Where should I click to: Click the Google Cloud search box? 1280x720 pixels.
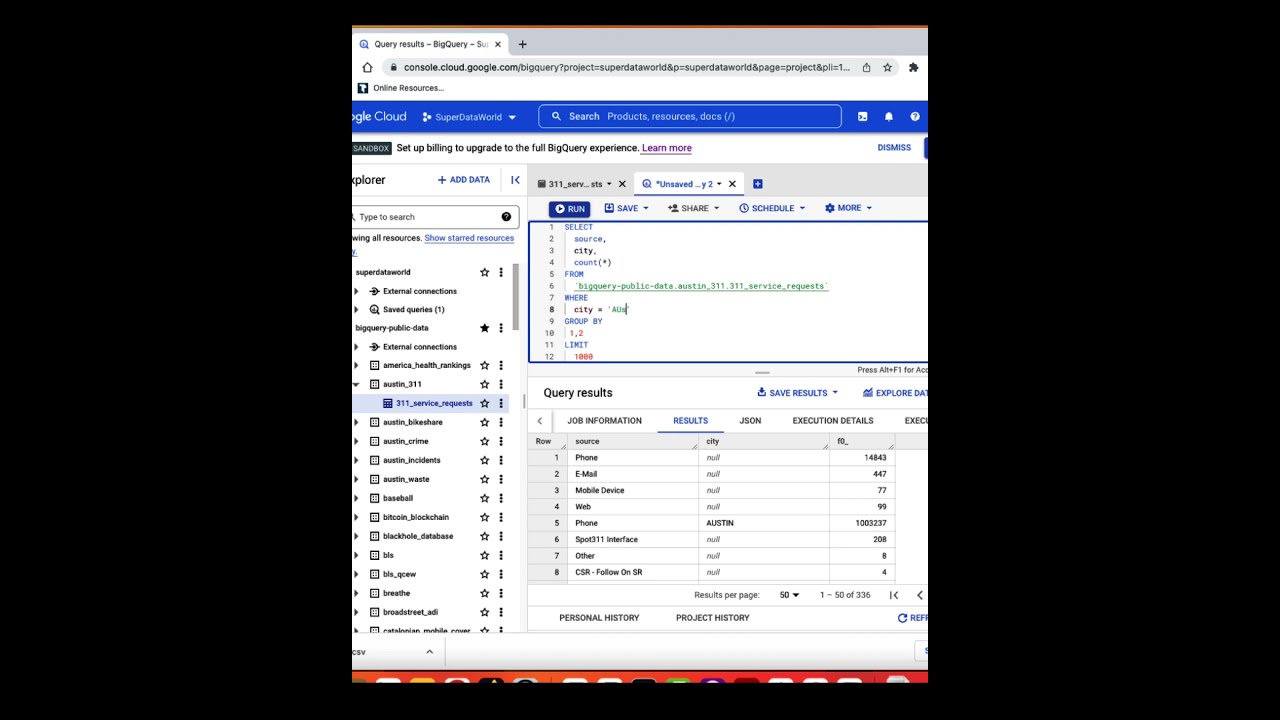point(690,117)
